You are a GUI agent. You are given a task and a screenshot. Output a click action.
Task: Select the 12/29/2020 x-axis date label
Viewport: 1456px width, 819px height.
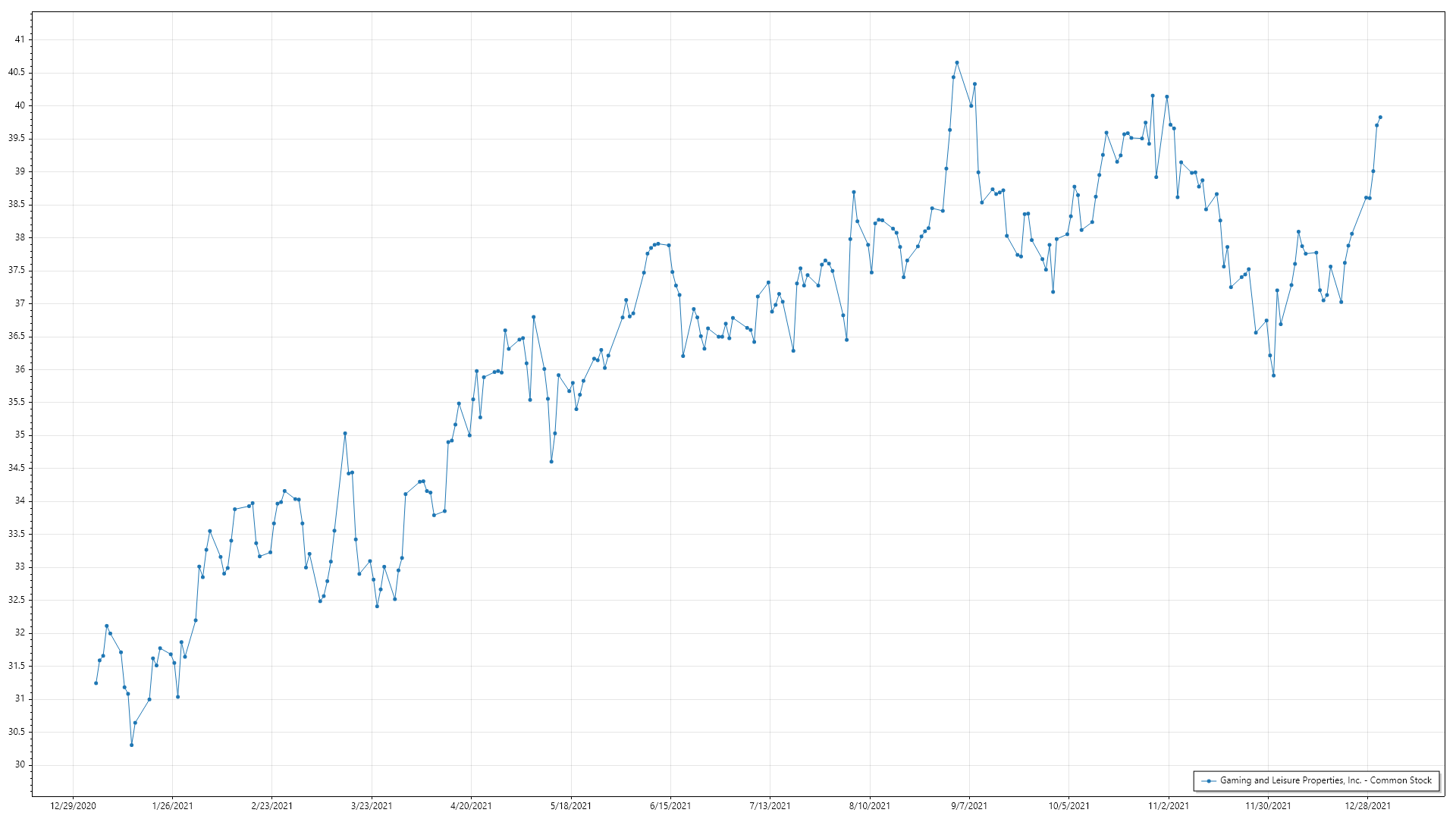[x=73, y=805]
